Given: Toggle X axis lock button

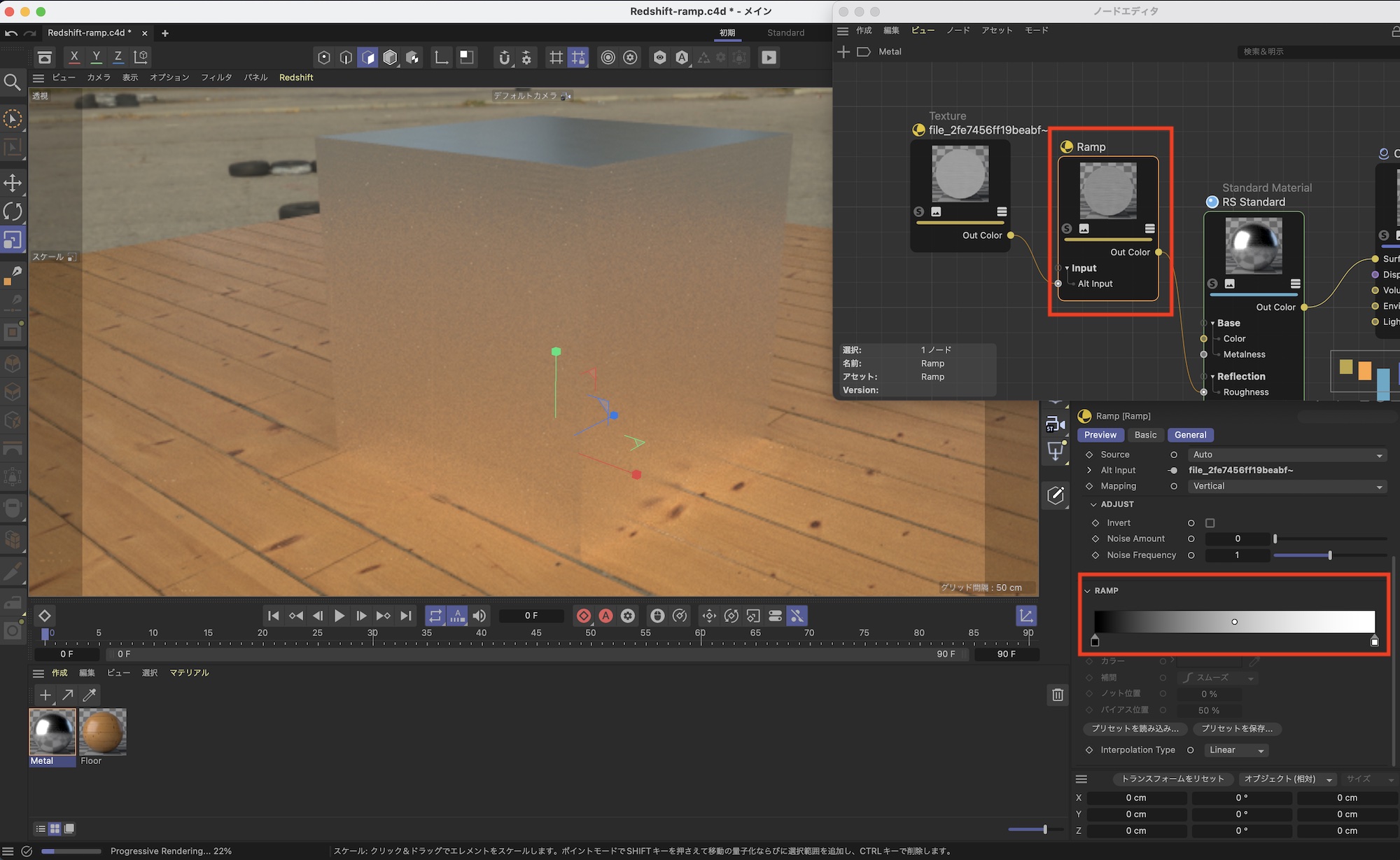Looking at the screenshot, I should 74,57.
